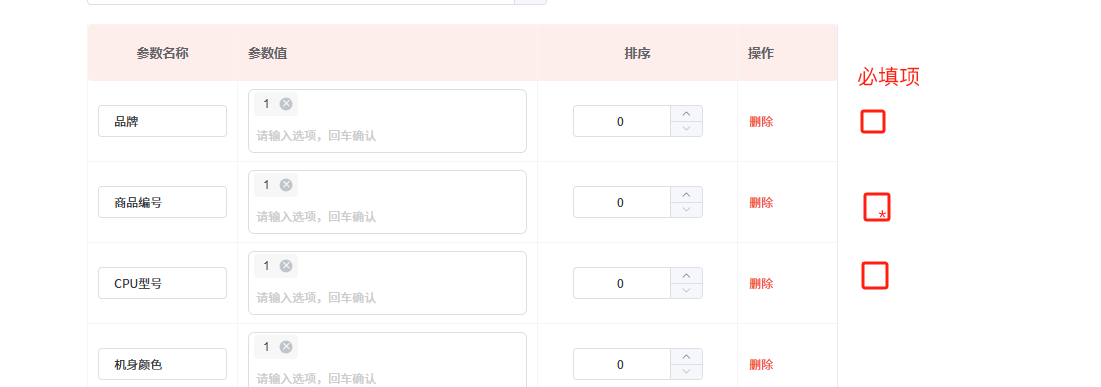Remove tag "1" from CPU型号 parameter values
The image size is (1101, 387).
(x=286, y=266)
